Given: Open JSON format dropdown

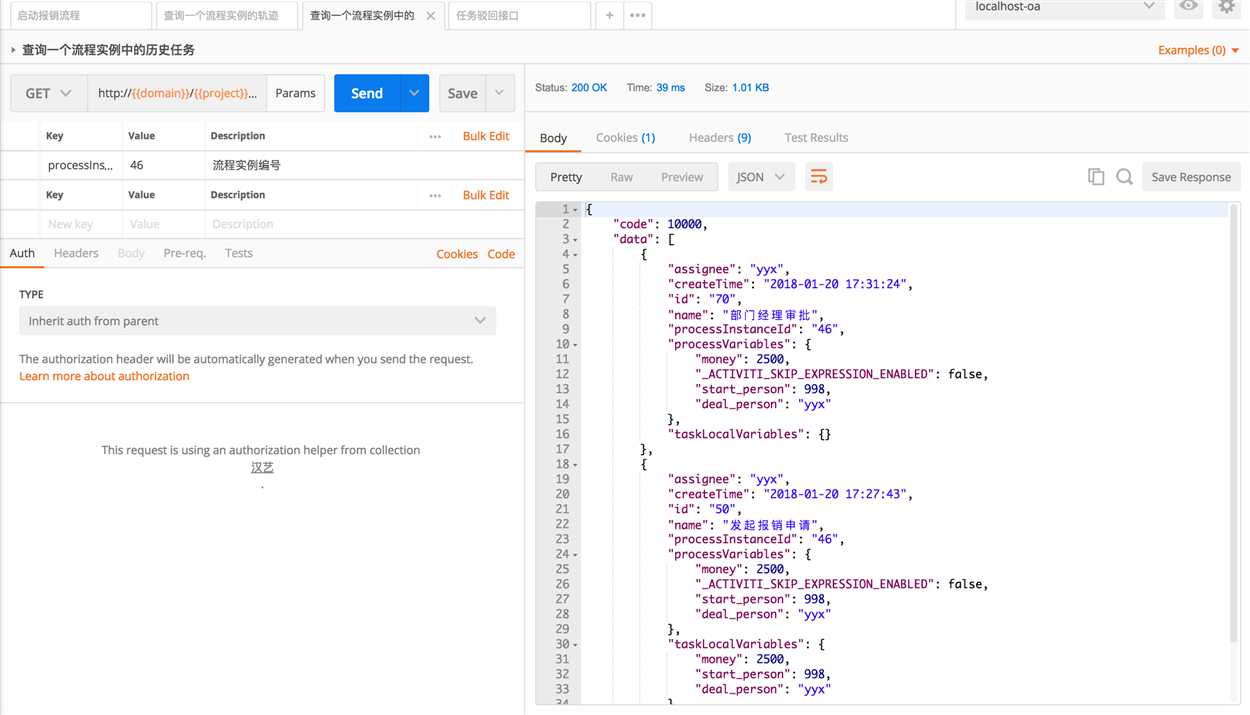Looking at the screenshot, I should 761,177.
